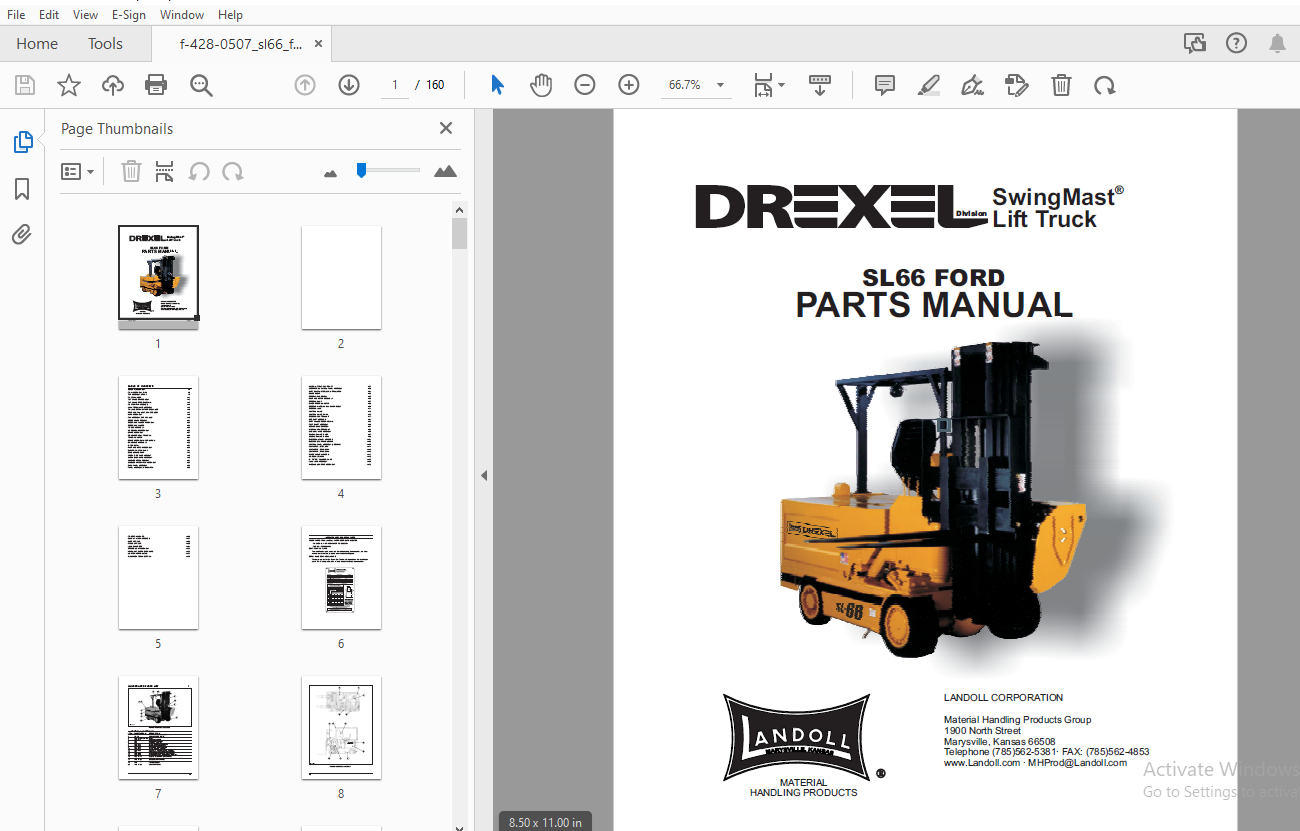Select page 7 thumbnail
Screen dimensions: 1300x831
pyautogui.click(x=158, y=727)
